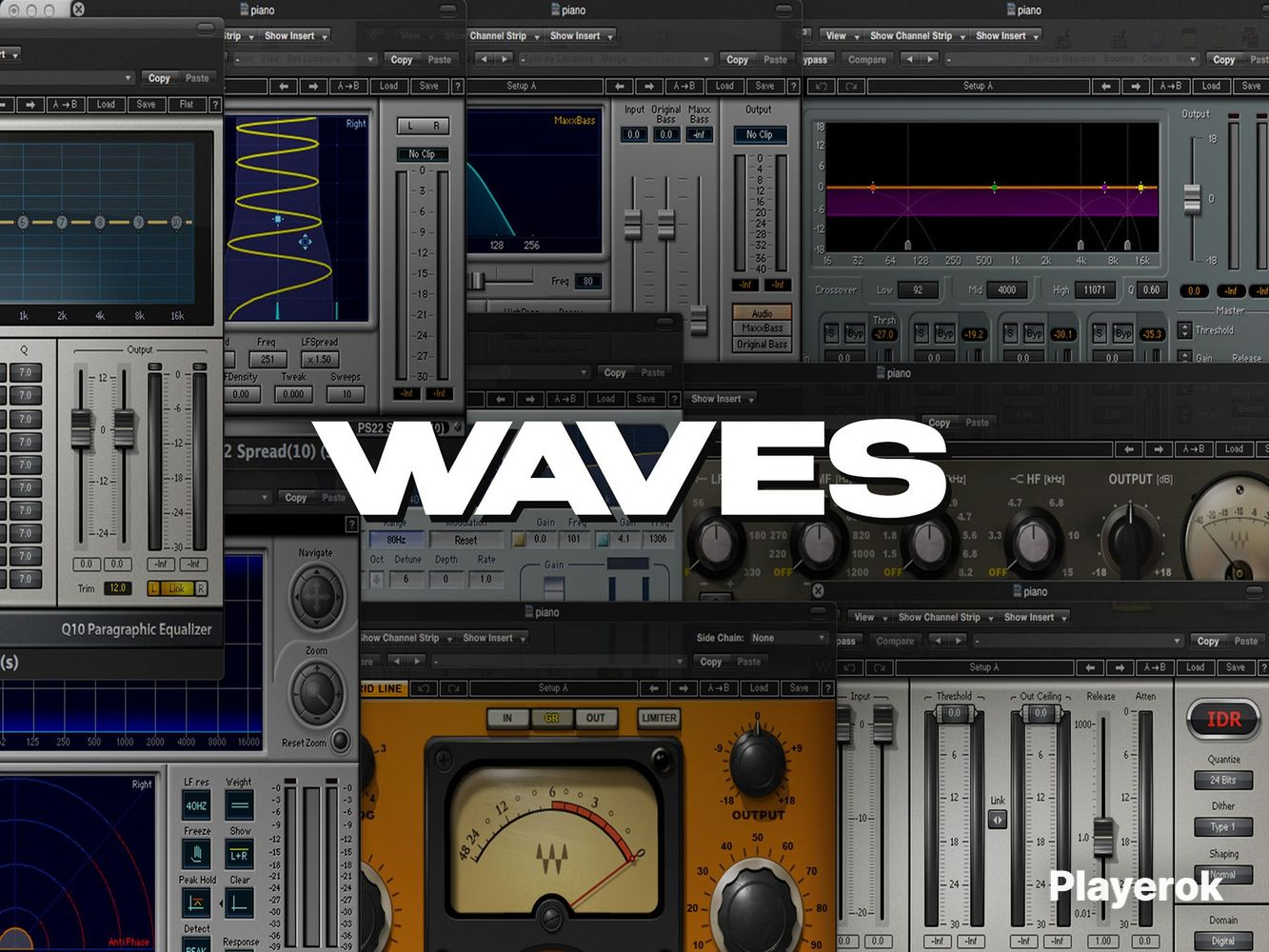The width and height of the screenshot is (1269, 952).
Task: Open View menu in the IDR limiter window
Action: [x=869, y=617]
